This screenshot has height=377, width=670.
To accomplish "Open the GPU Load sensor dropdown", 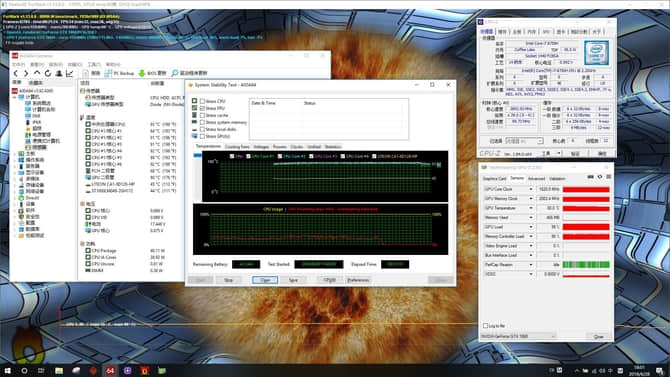I will pyautogui.click(x=531, y=227).
